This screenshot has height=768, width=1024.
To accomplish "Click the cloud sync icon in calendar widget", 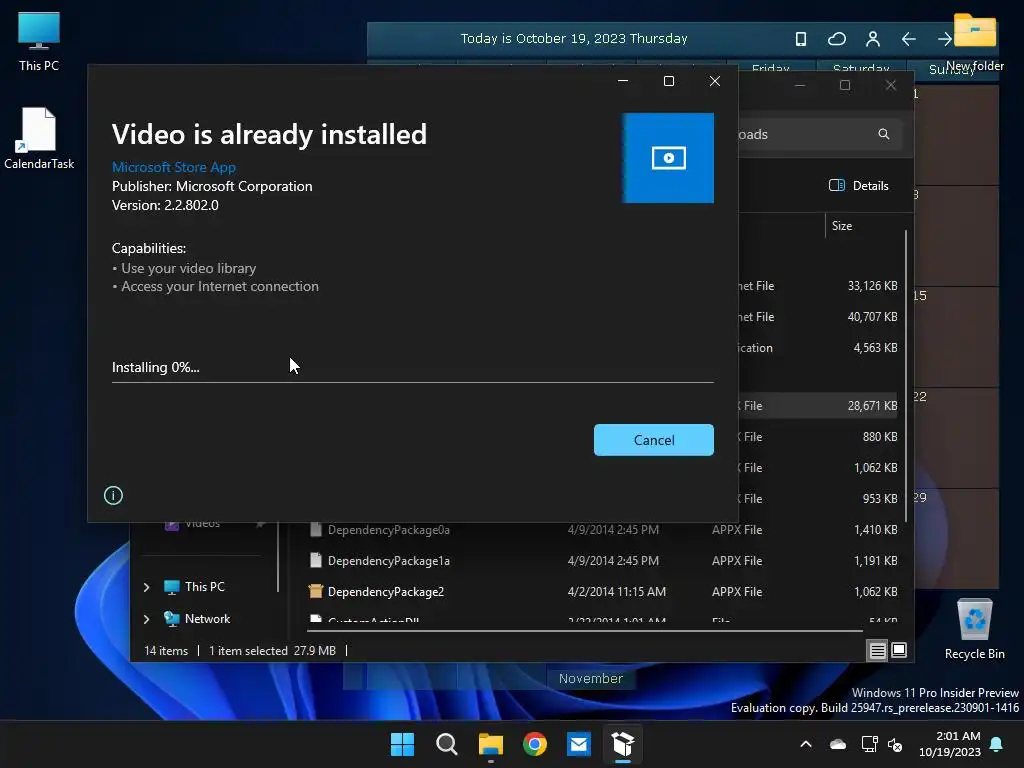I will [x=837, y=39].
